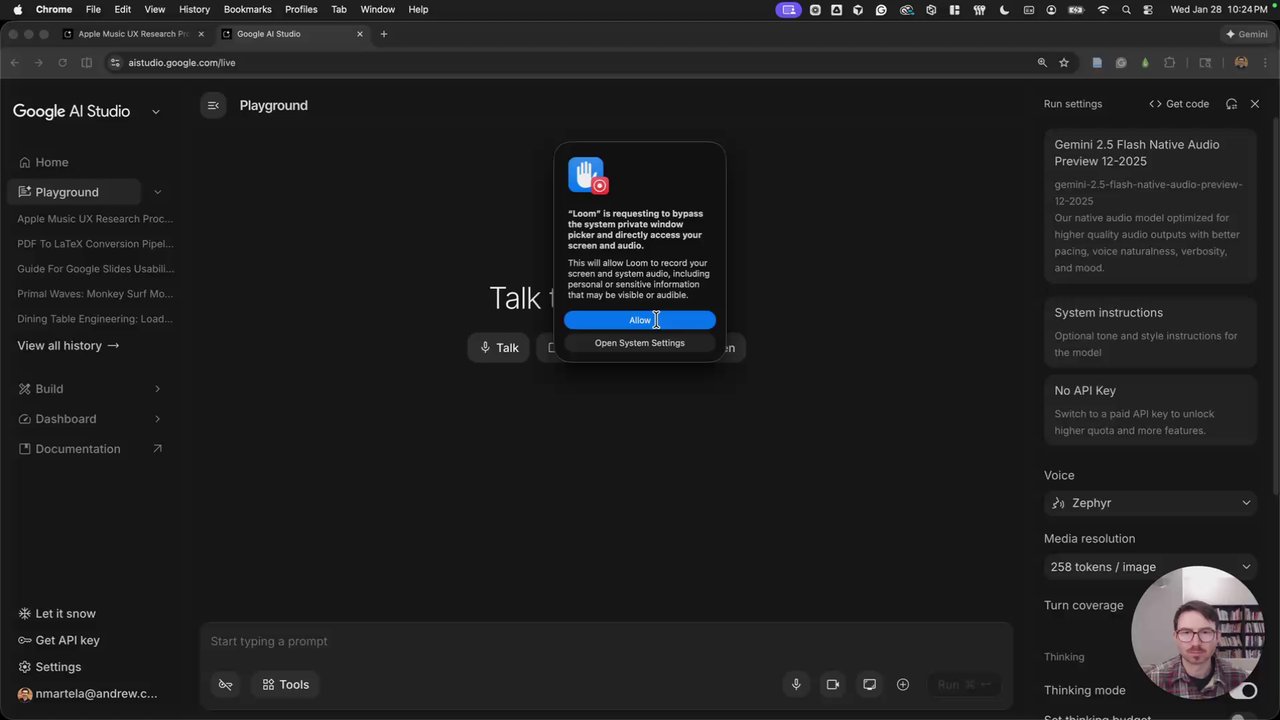Select the Gemini 2.5 Flash Native Audio model card
The image size is (1280, 720).
tap(1150, 205)
